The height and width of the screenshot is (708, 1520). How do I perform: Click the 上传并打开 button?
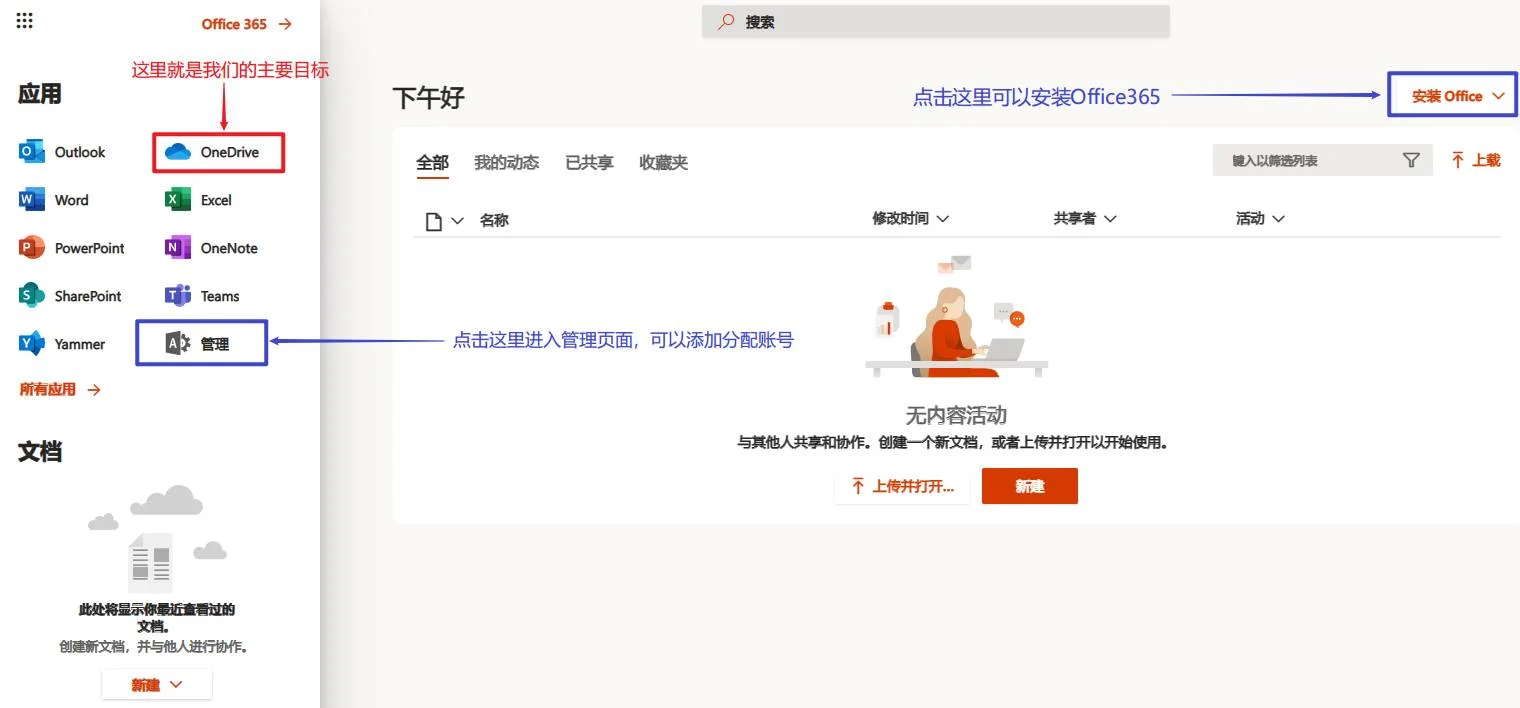901,486
